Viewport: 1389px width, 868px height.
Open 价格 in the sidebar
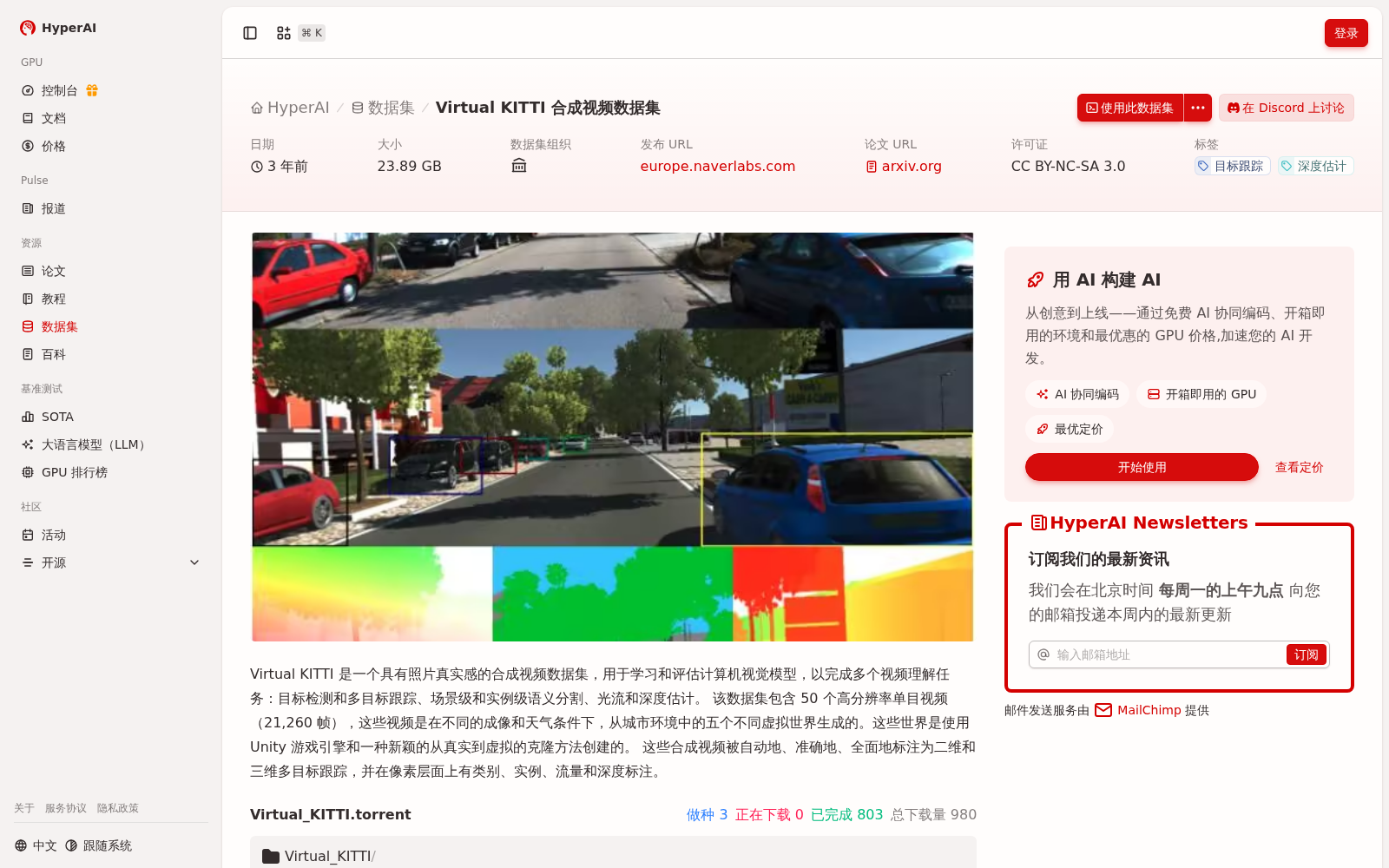pos(110,146)
